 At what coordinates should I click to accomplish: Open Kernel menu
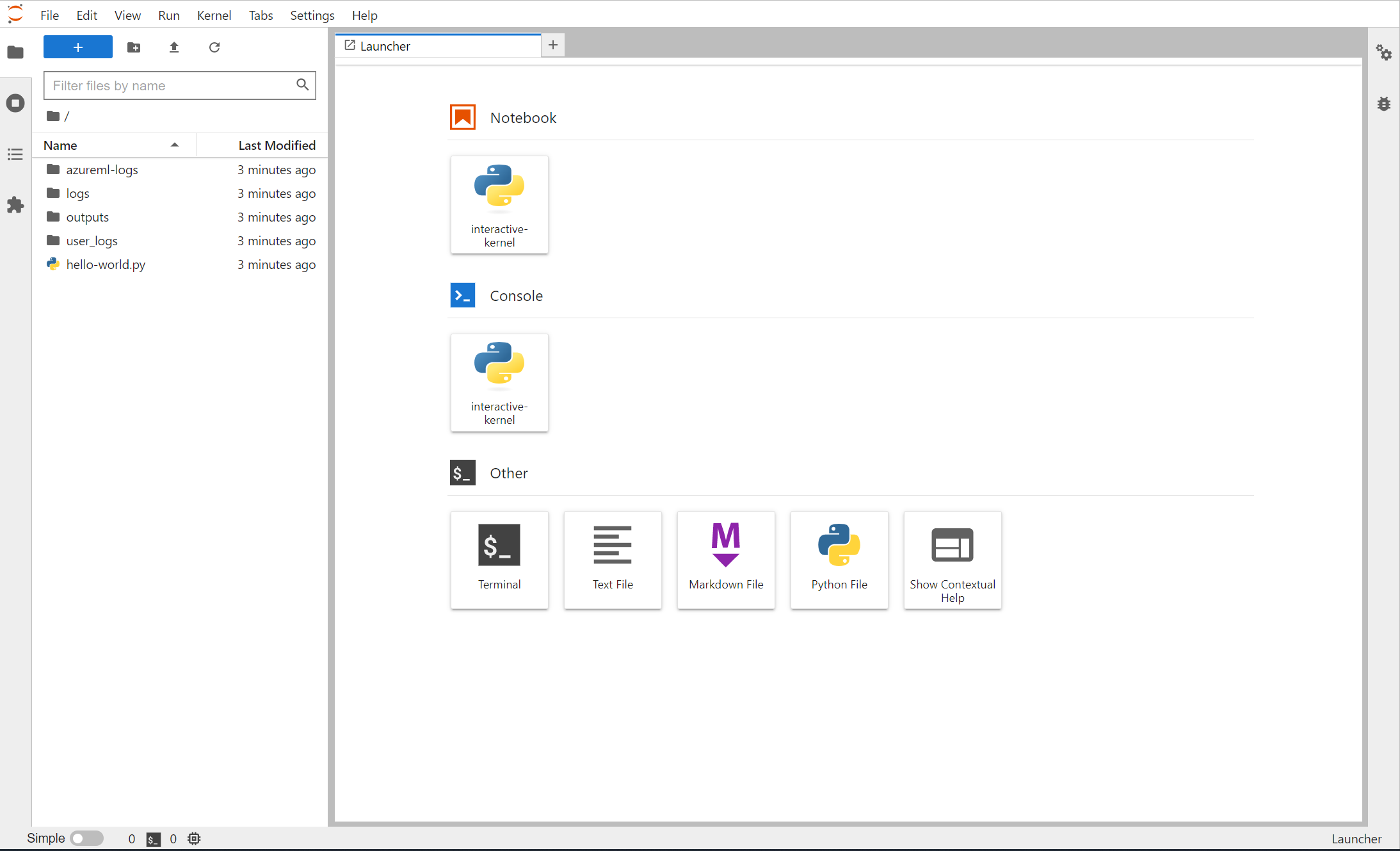(x=215, y=15)
